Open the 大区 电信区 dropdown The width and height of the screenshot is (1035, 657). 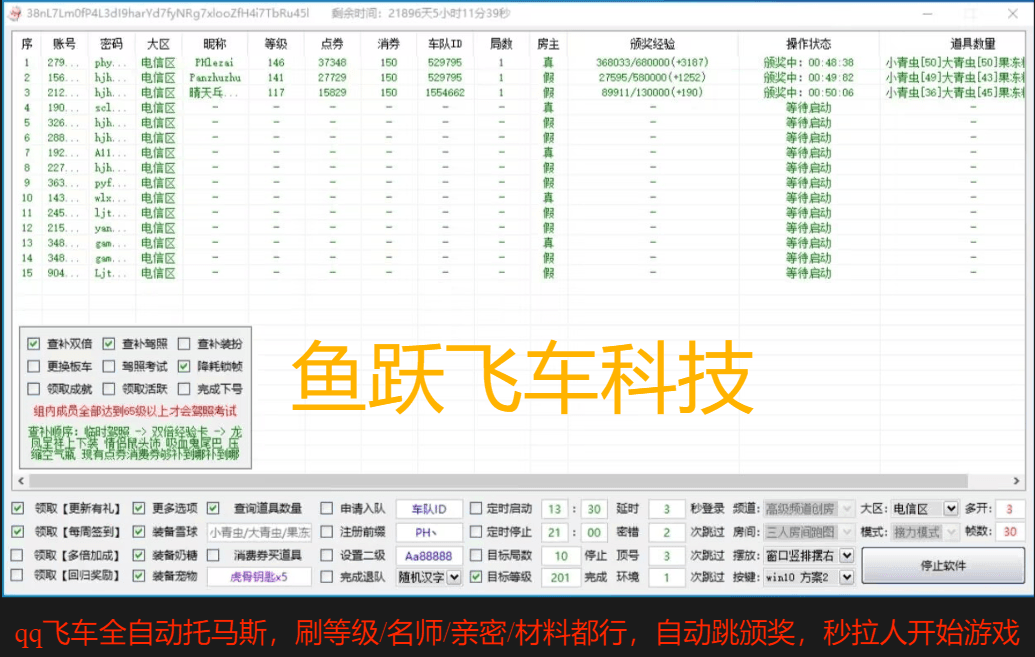(924, 508)
